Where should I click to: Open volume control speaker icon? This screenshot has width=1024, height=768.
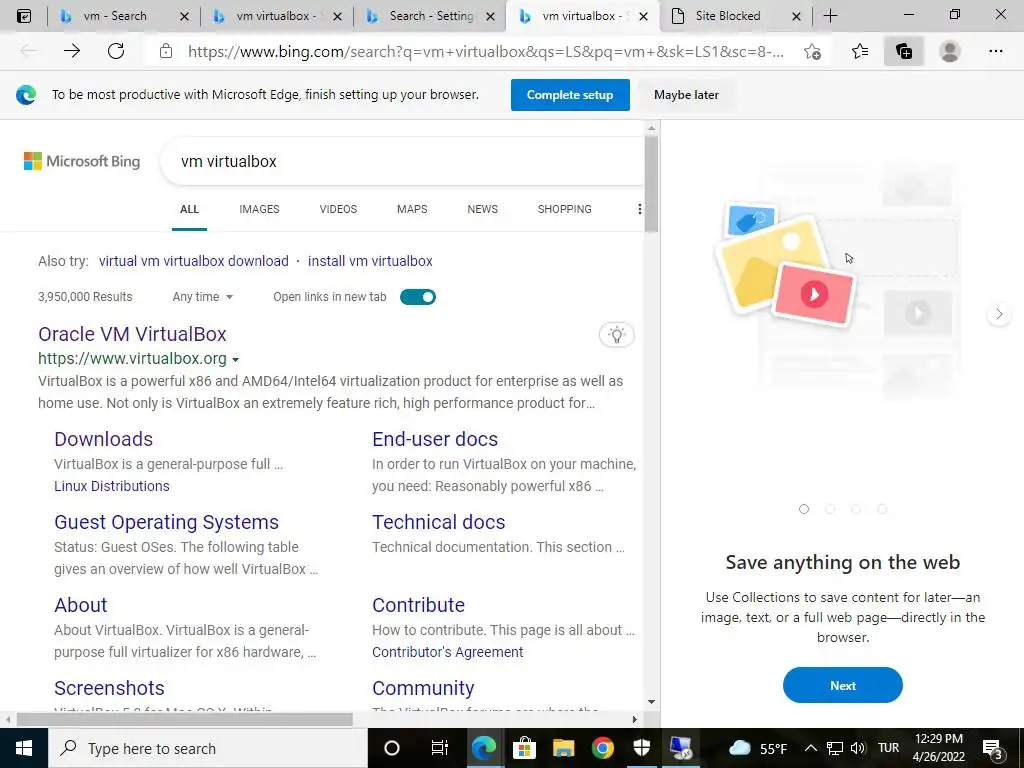click(x=858, y=748)
